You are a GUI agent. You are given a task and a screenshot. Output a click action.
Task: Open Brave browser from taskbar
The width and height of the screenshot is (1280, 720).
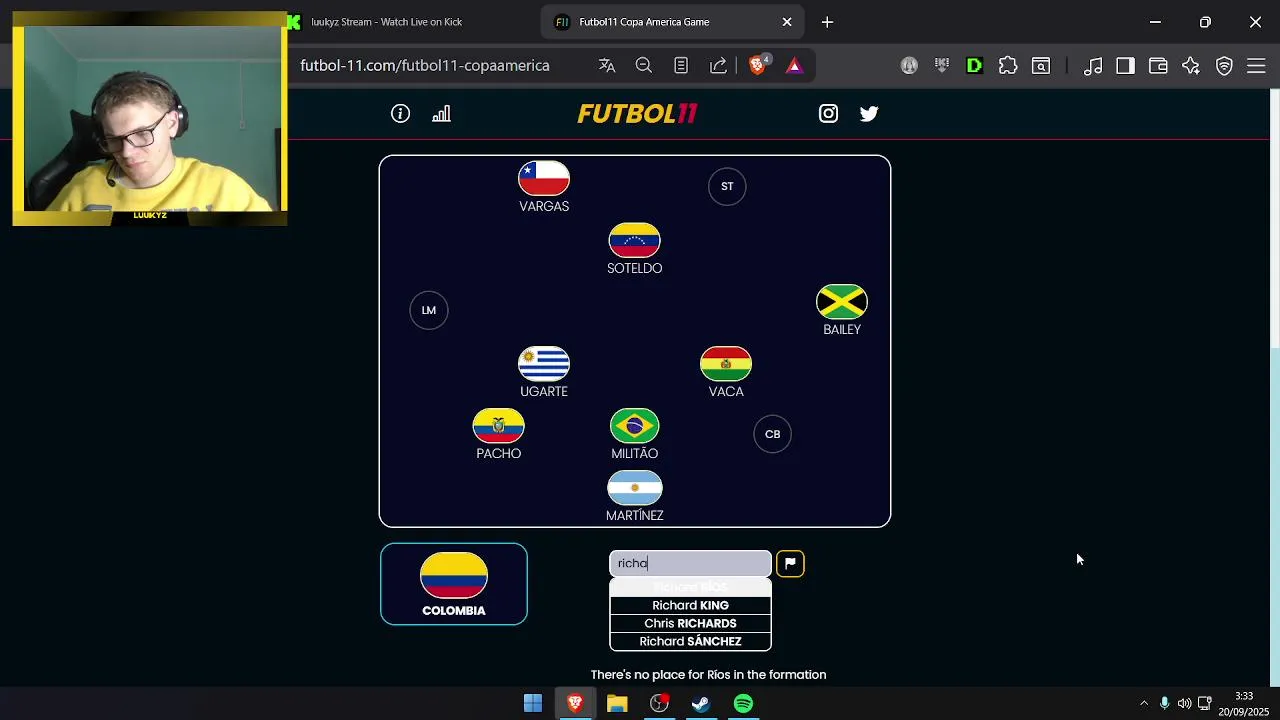[575, 704]
